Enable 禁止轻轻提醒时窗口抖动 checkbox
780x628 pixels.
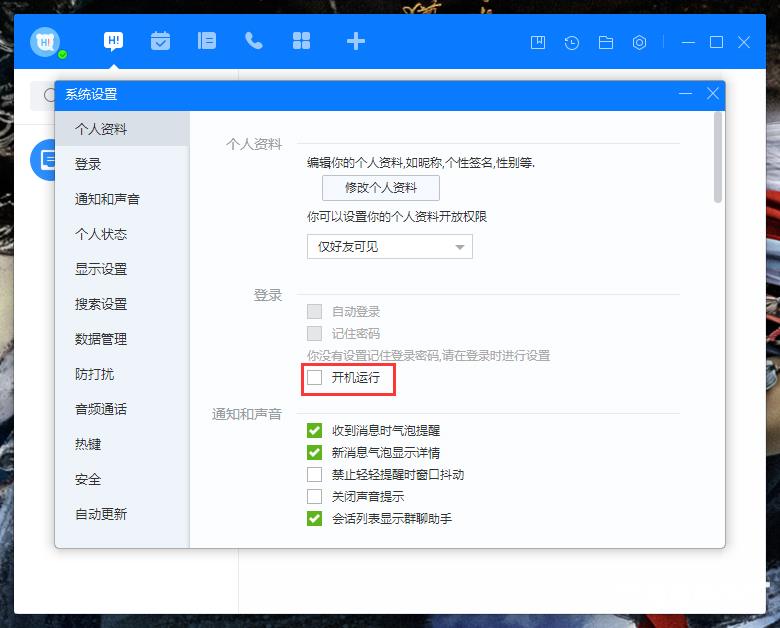point(314,474)
